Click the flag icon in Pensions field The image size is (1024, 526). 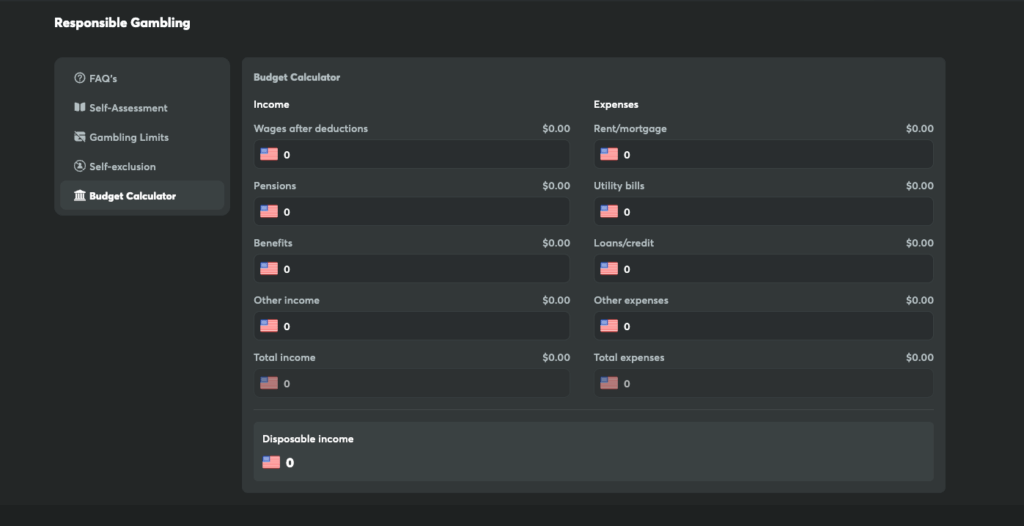pyautogui.click(x=268, y=211)
